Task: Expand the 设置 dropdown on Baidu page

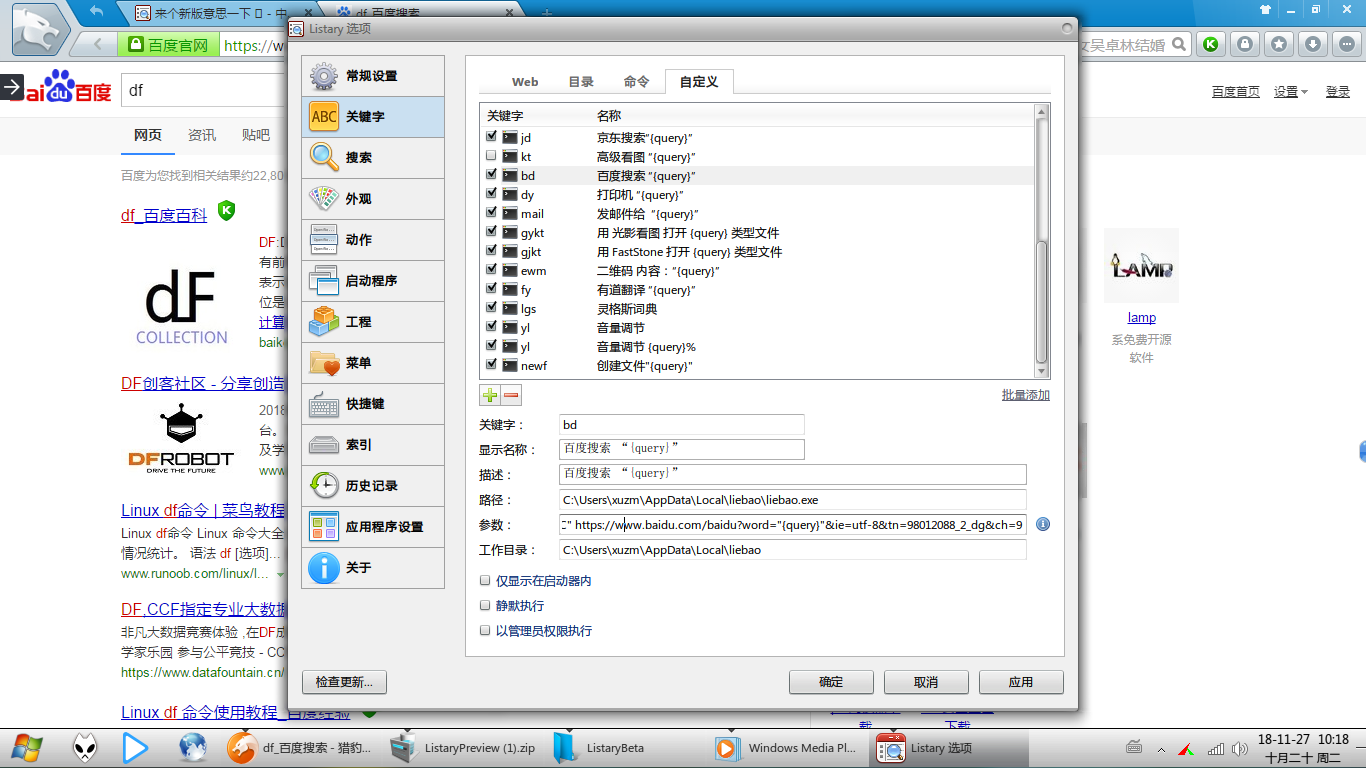Action: 1291,92
